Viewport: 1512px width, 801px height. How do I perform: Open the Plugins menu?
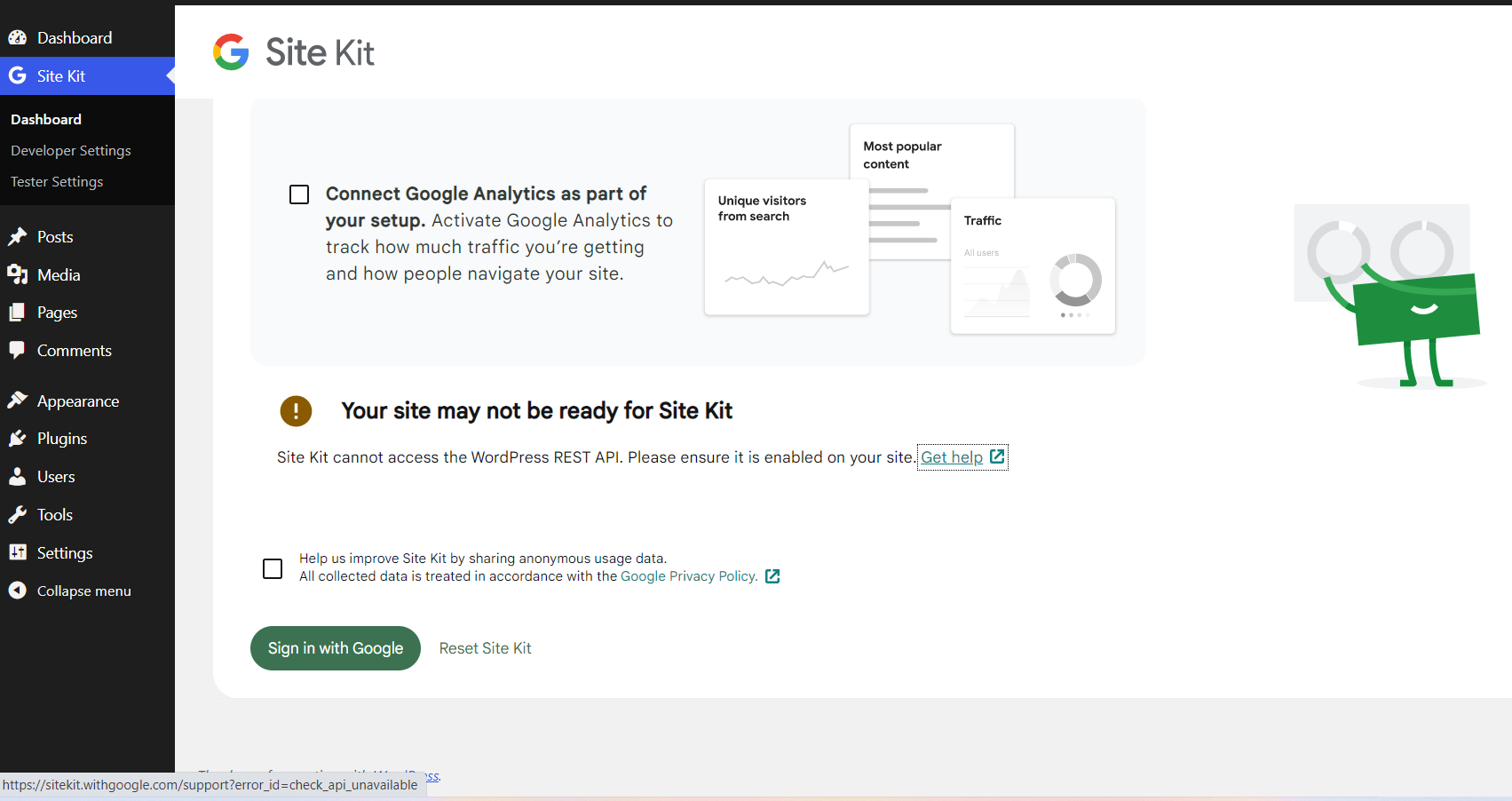tap(62, 439)
